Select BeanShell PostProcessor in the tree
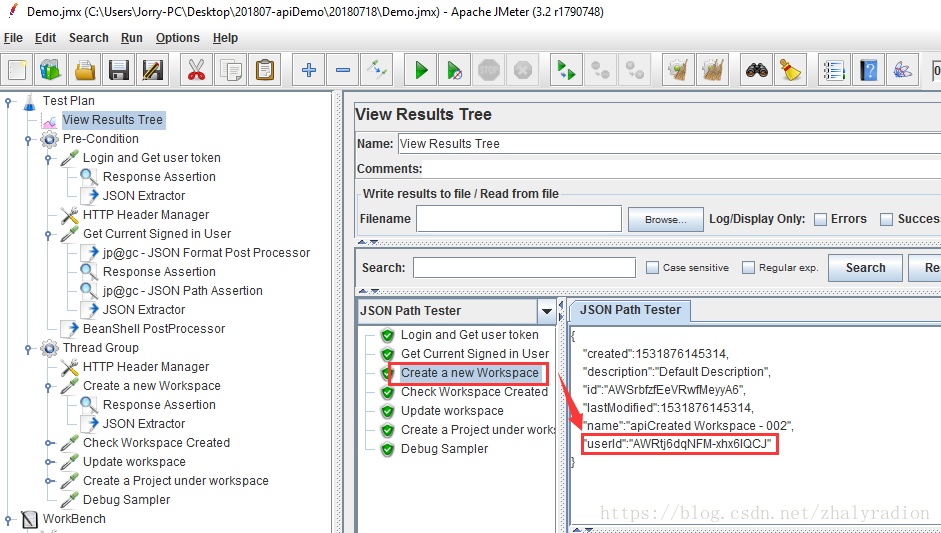The width and height of the screenshot is (941, 533). 154,329
